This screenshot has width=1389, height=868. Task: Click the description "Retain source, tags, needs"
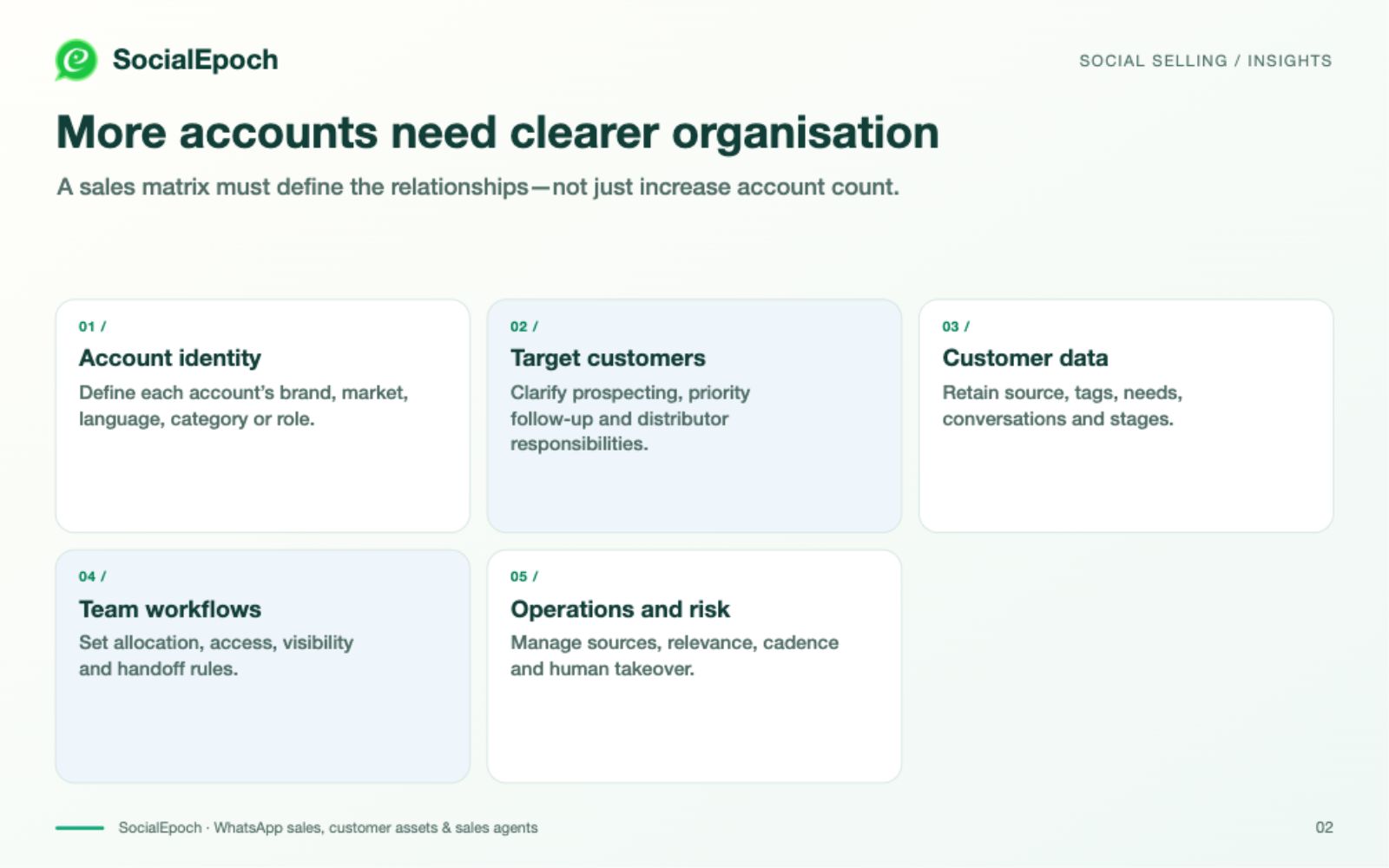(1063, 405)
